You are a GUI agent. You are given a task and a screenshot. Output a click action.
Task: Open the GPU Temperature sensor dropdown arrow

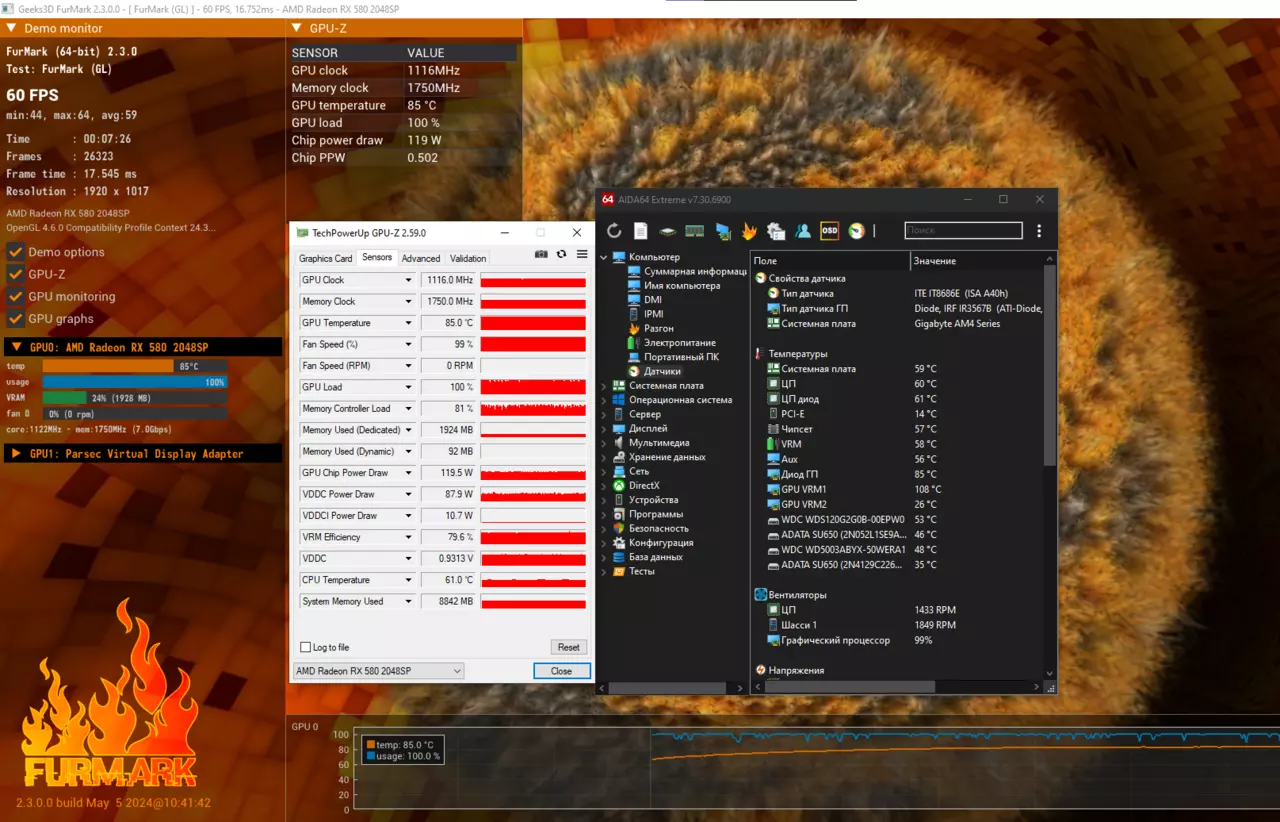click(x=408, y=323)
